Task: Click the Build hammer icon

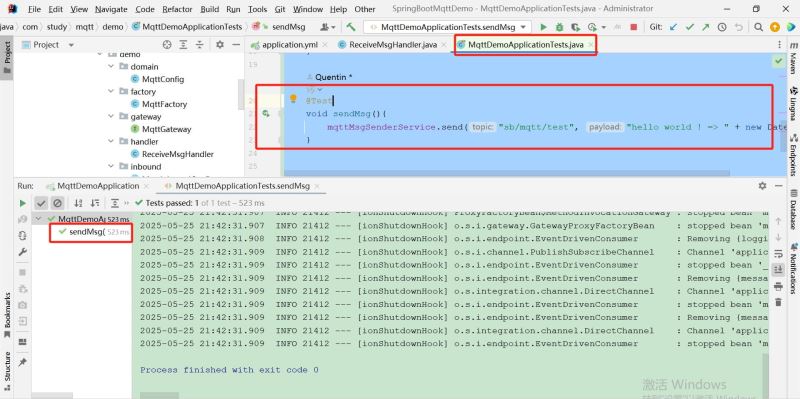Action: pos(351,27)
